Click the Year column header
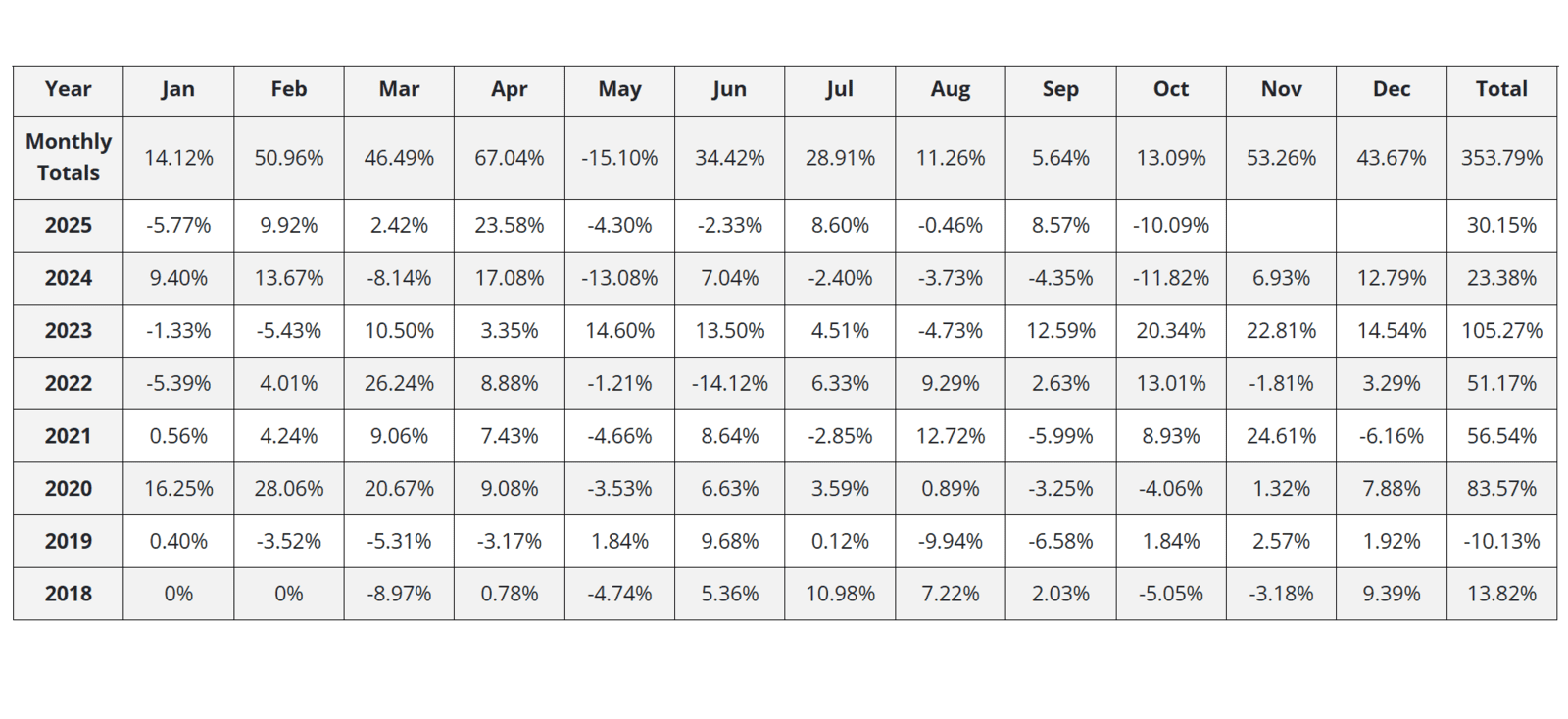Viewport: 1568px width, 719px height. pyautogui.click(x=68, y=89)
